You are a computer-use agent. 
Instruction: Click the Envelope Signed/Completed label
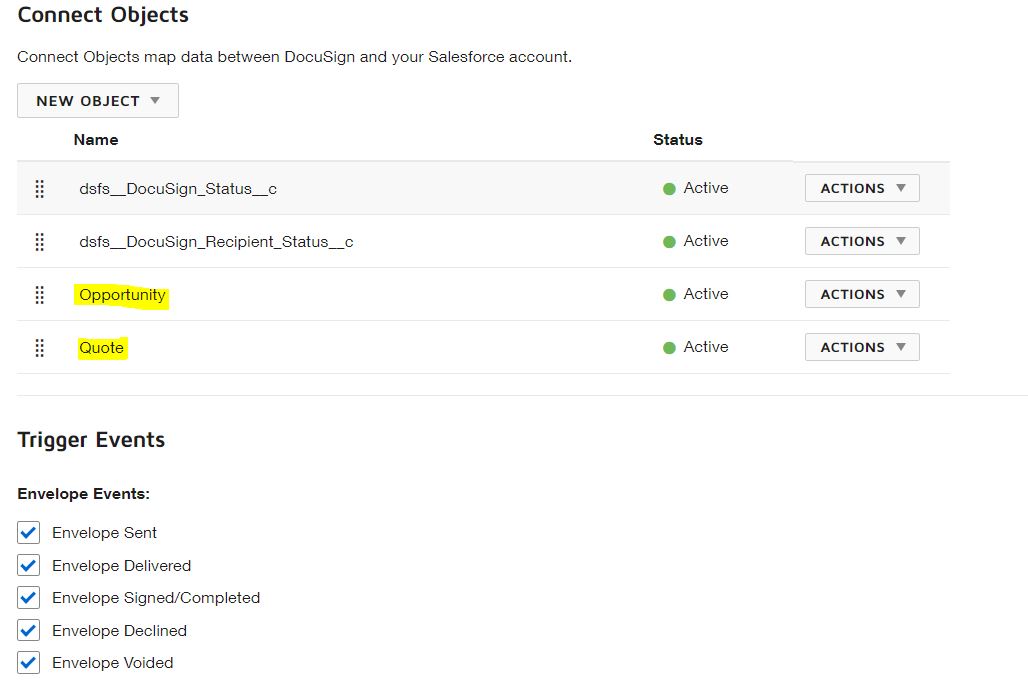click(x=156, y=598)
